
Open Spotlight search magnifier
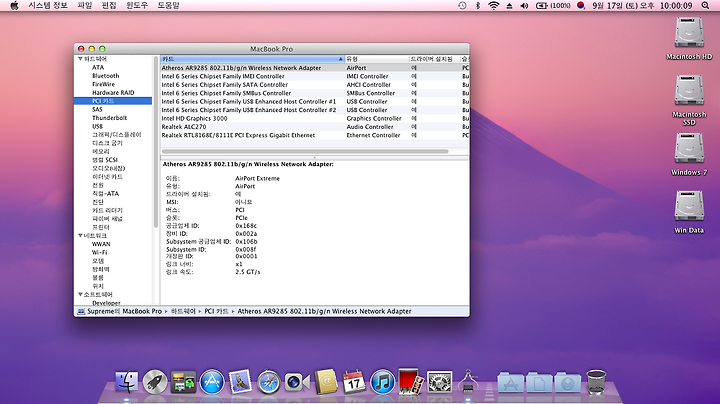[705, 6]
